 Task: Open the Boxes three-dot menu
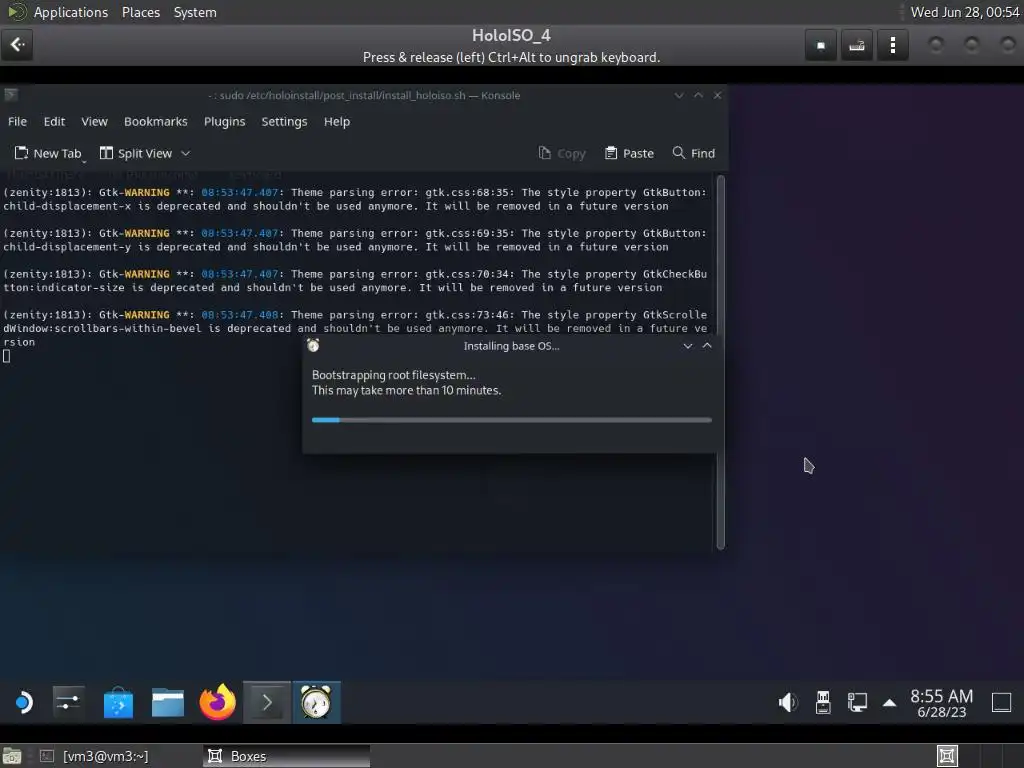[893, 45]
